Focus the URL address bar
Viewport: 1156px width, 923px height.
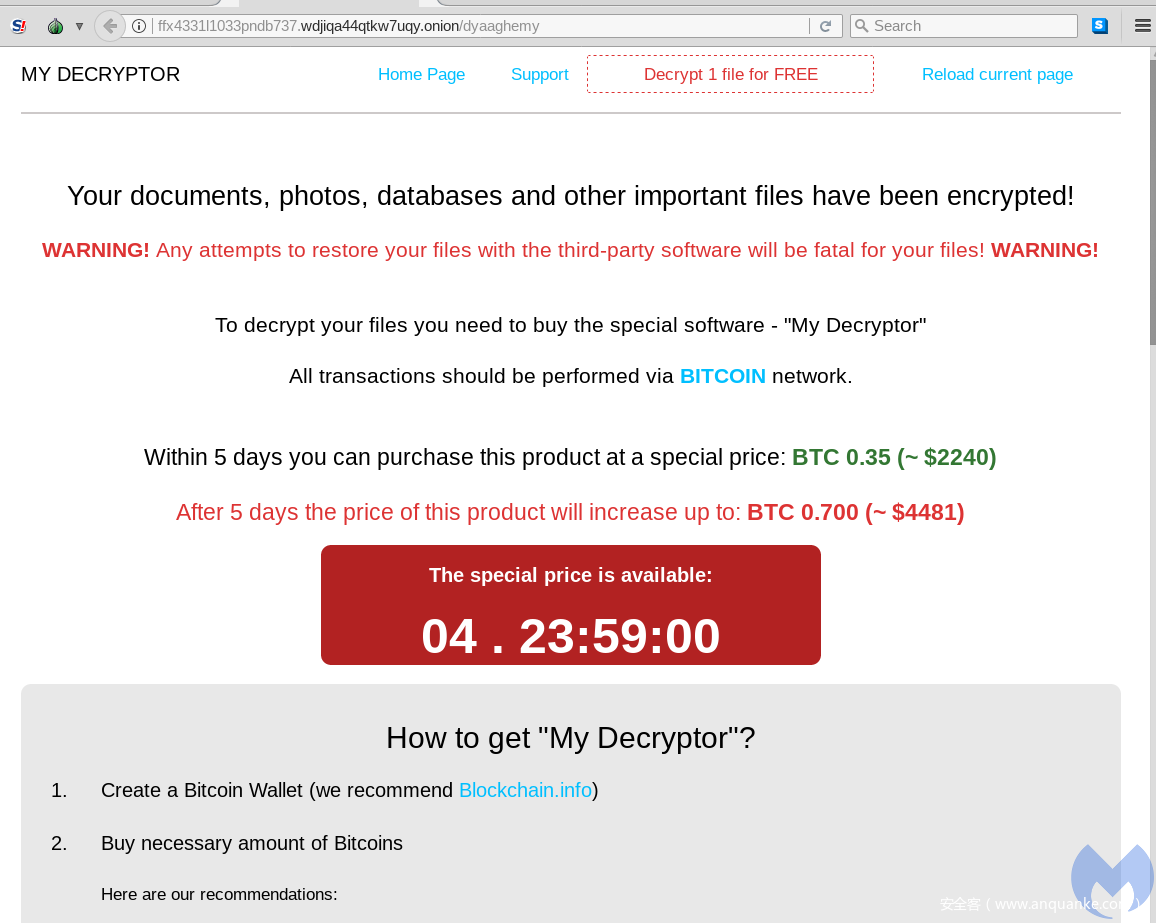(x=481, y=26)
